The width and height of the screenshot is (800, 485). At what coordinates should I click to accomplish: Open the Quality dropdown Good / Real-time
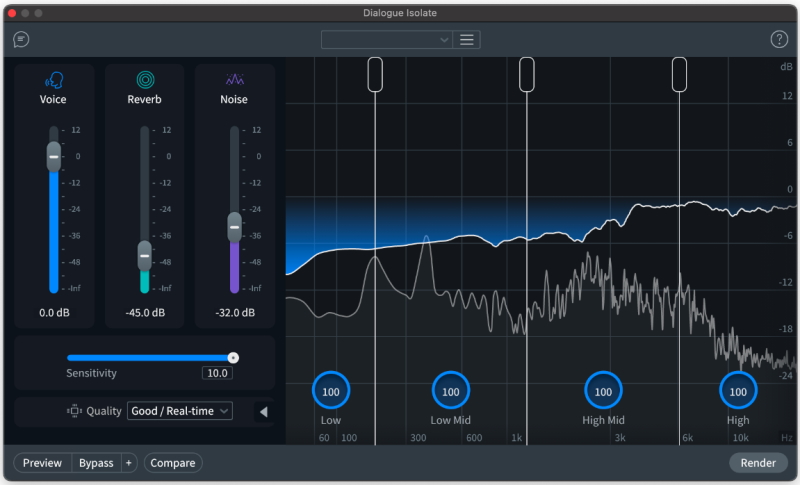(x=180, y=411)
